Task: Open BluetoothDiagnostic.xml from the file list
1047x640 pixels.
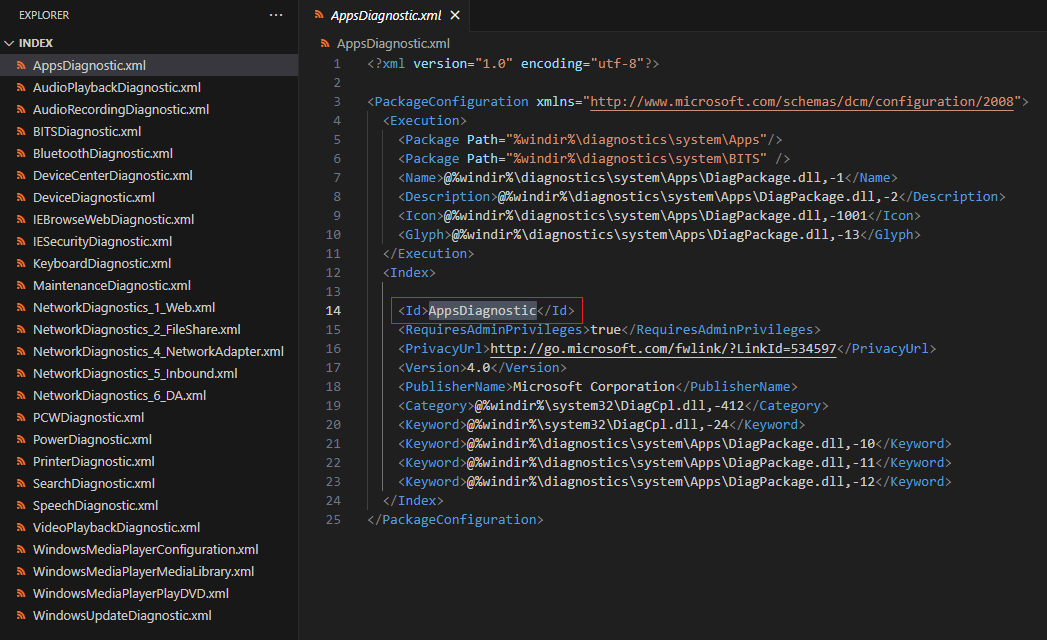Action: [102, 154]
